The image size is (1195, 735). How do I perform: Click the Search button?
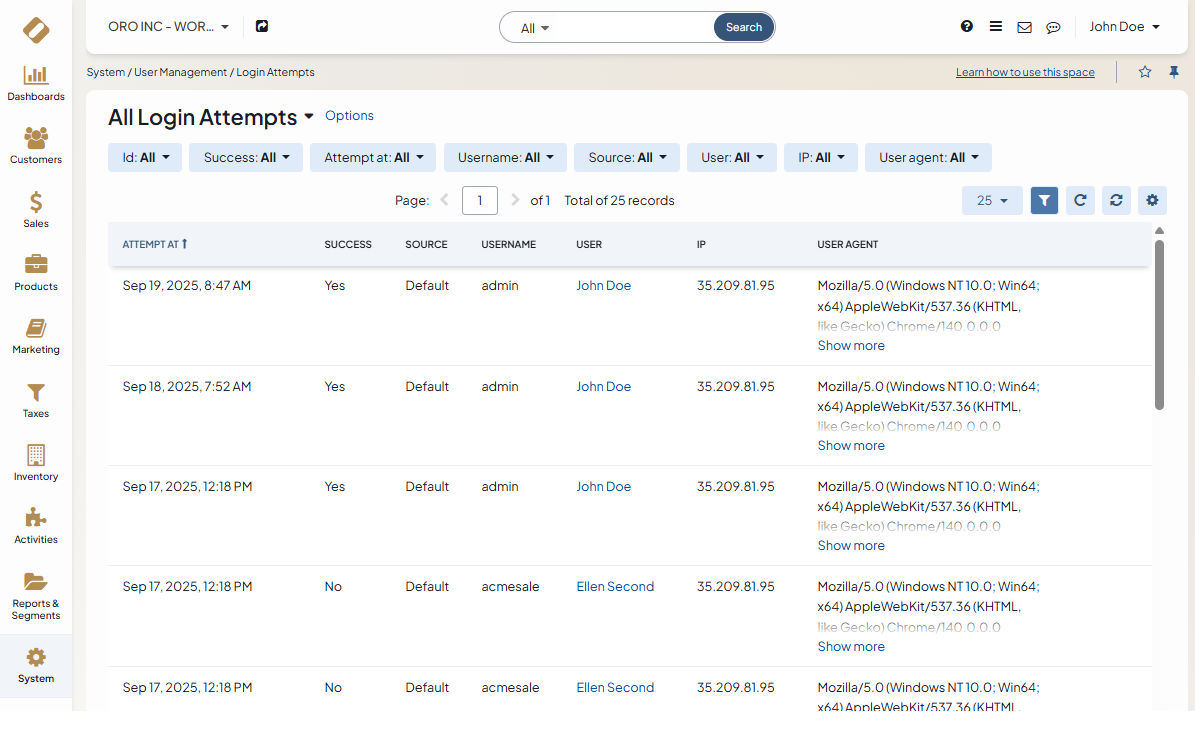click(744, 27)
